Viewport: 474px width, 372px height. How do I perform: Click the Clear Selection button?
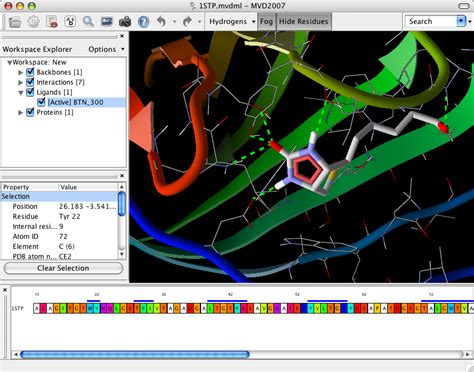click(x=63, y=268)
